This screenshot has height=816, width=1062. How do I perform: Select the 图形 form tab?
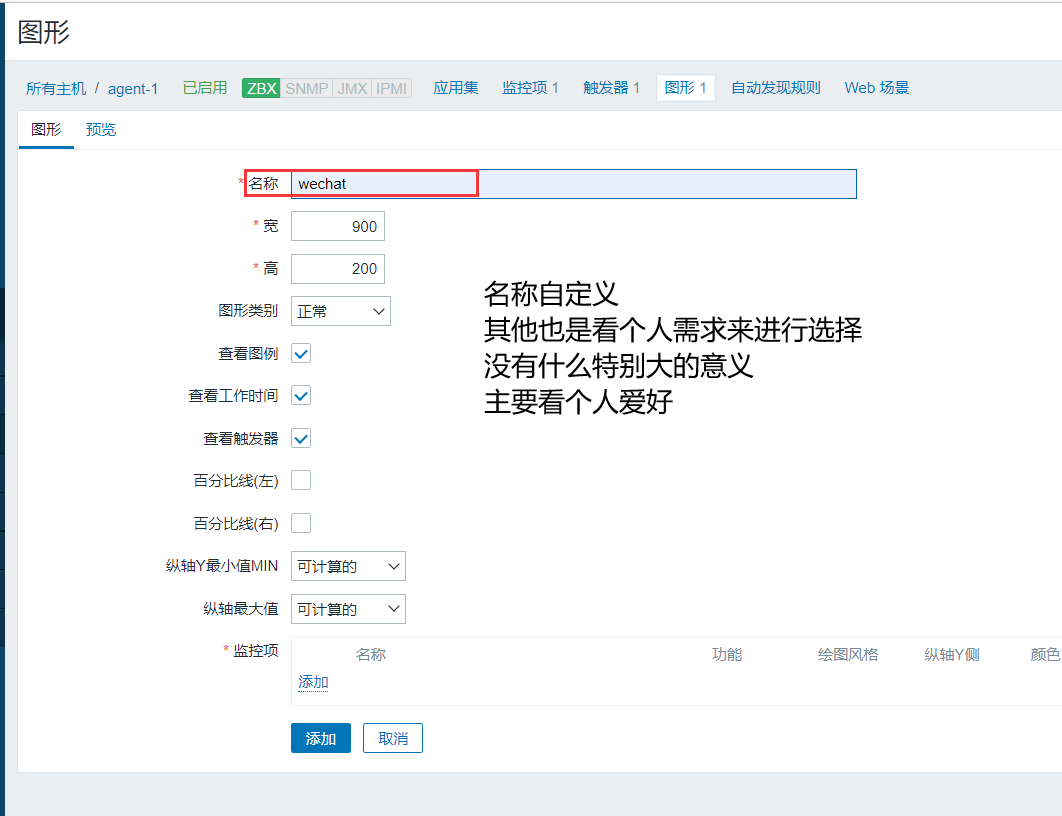(x=46, y=129)
